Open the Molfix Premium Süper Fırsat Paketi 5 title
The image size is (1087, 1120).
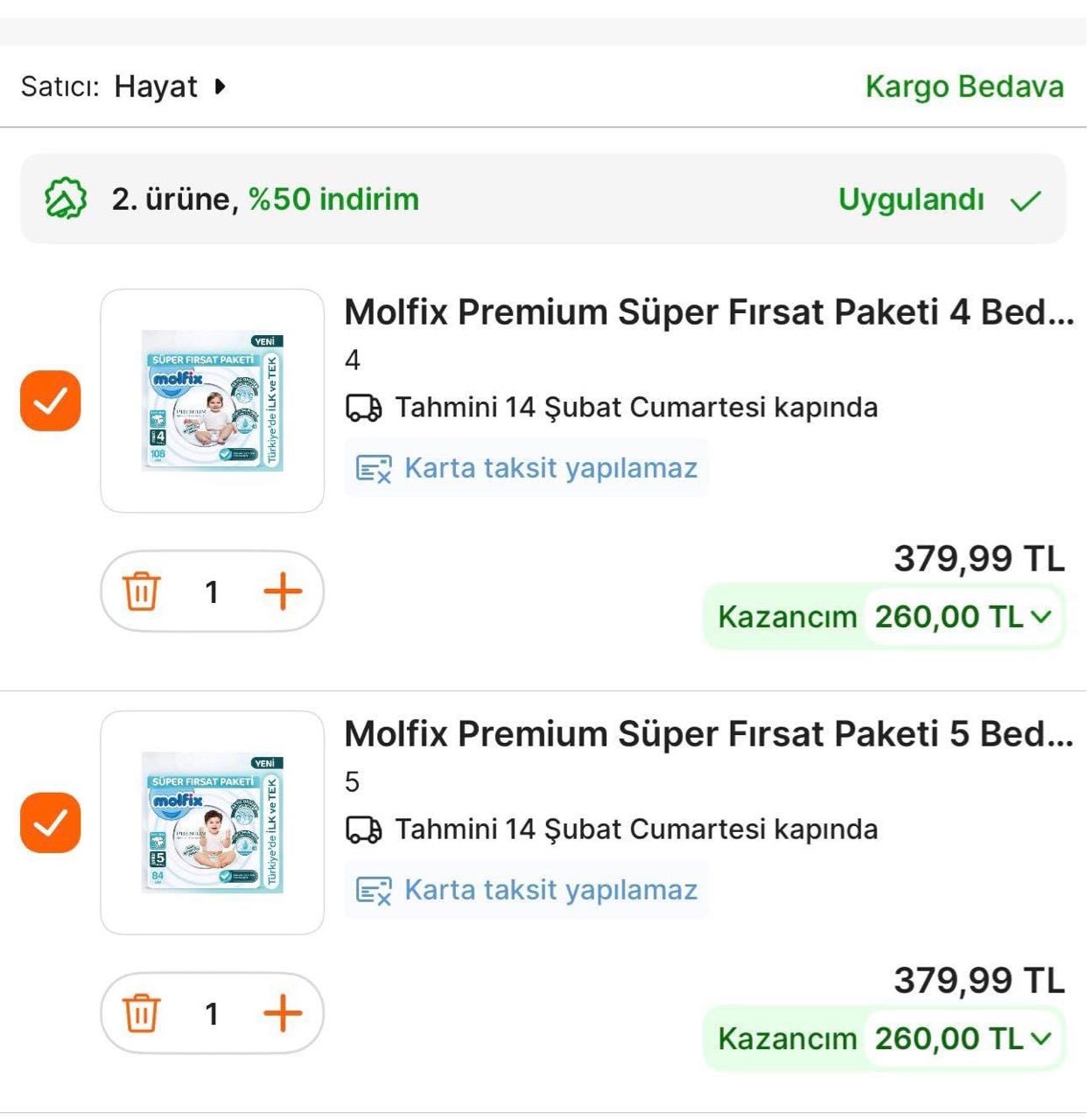(709, 734)
